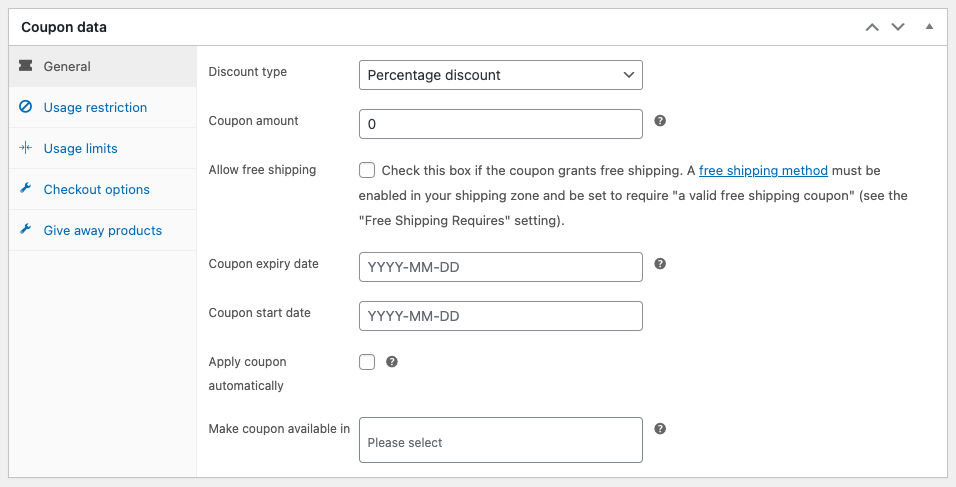956x487 pixels.
Task: Click the Give away products wrench icon
Action: [26, 229]
